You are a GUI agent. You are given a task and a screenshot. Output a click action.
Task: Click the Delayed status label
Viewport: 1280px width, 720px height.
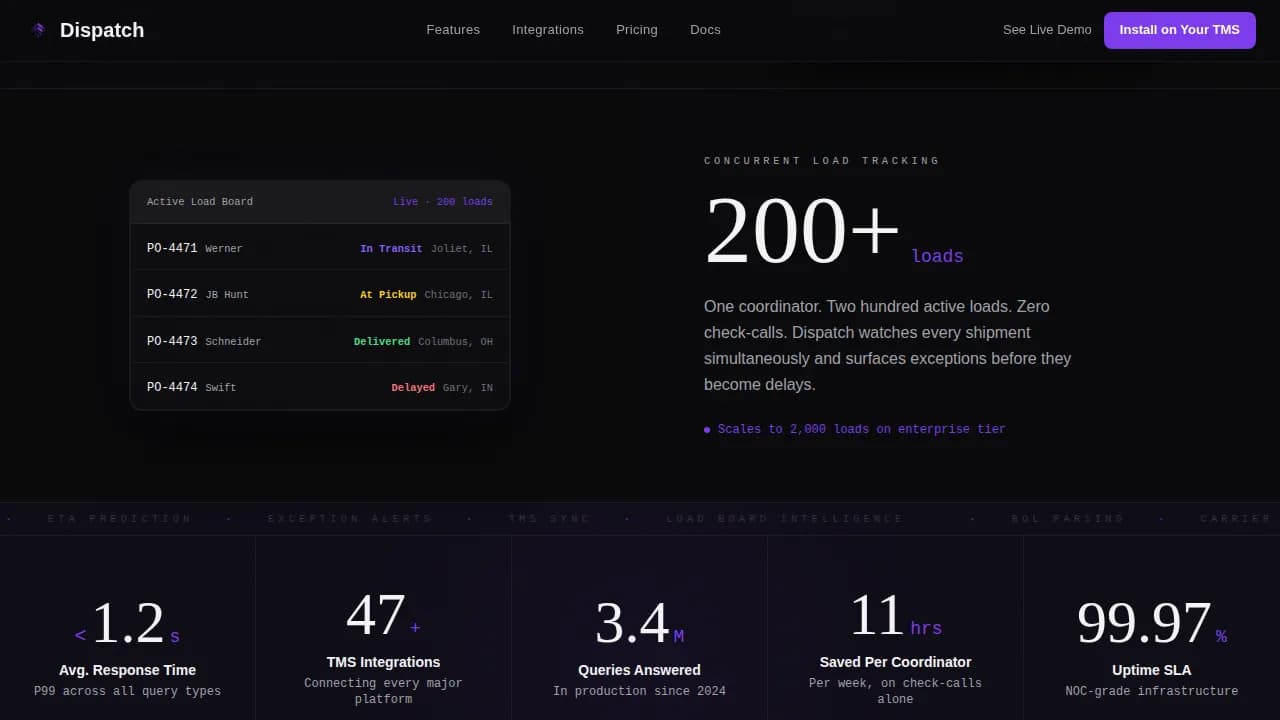pyautogui.click(x=413, y=388)
